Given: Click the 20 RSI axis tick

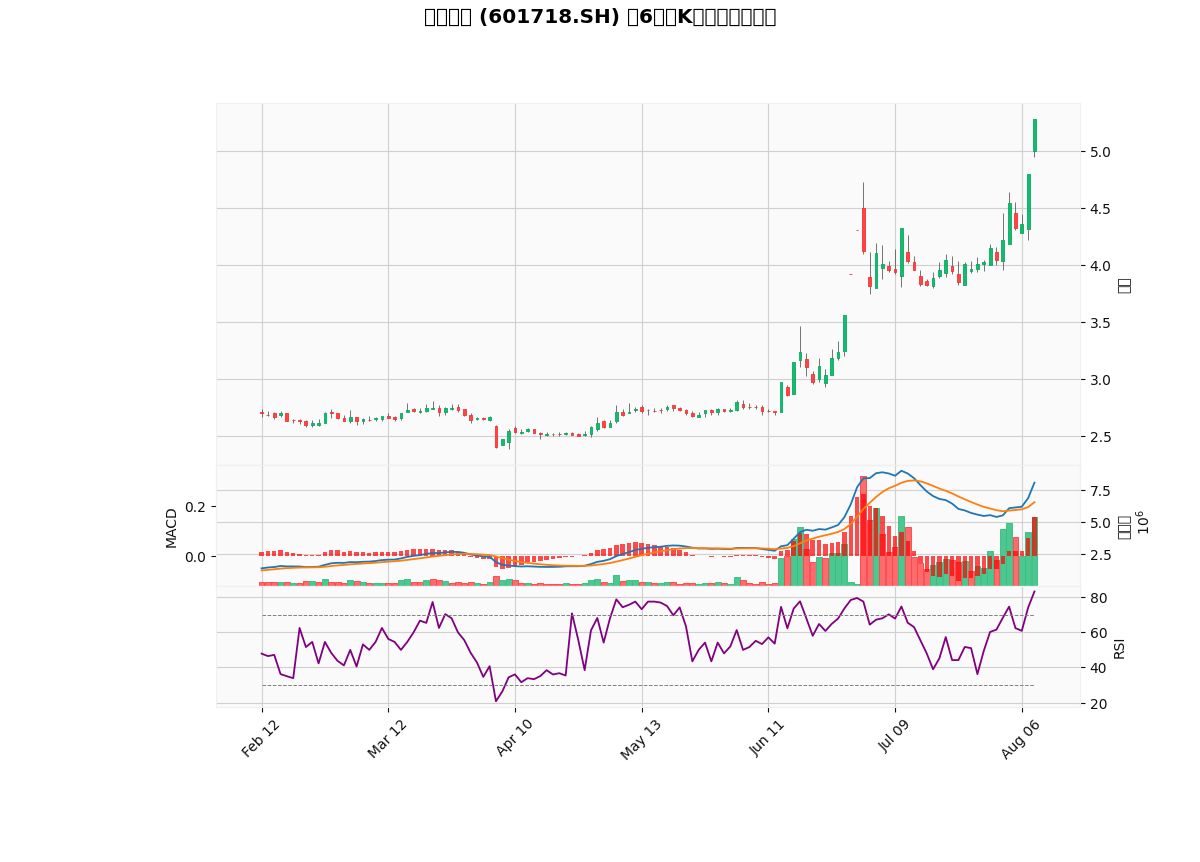Looking at the screenshot, I should (1096, 704).
